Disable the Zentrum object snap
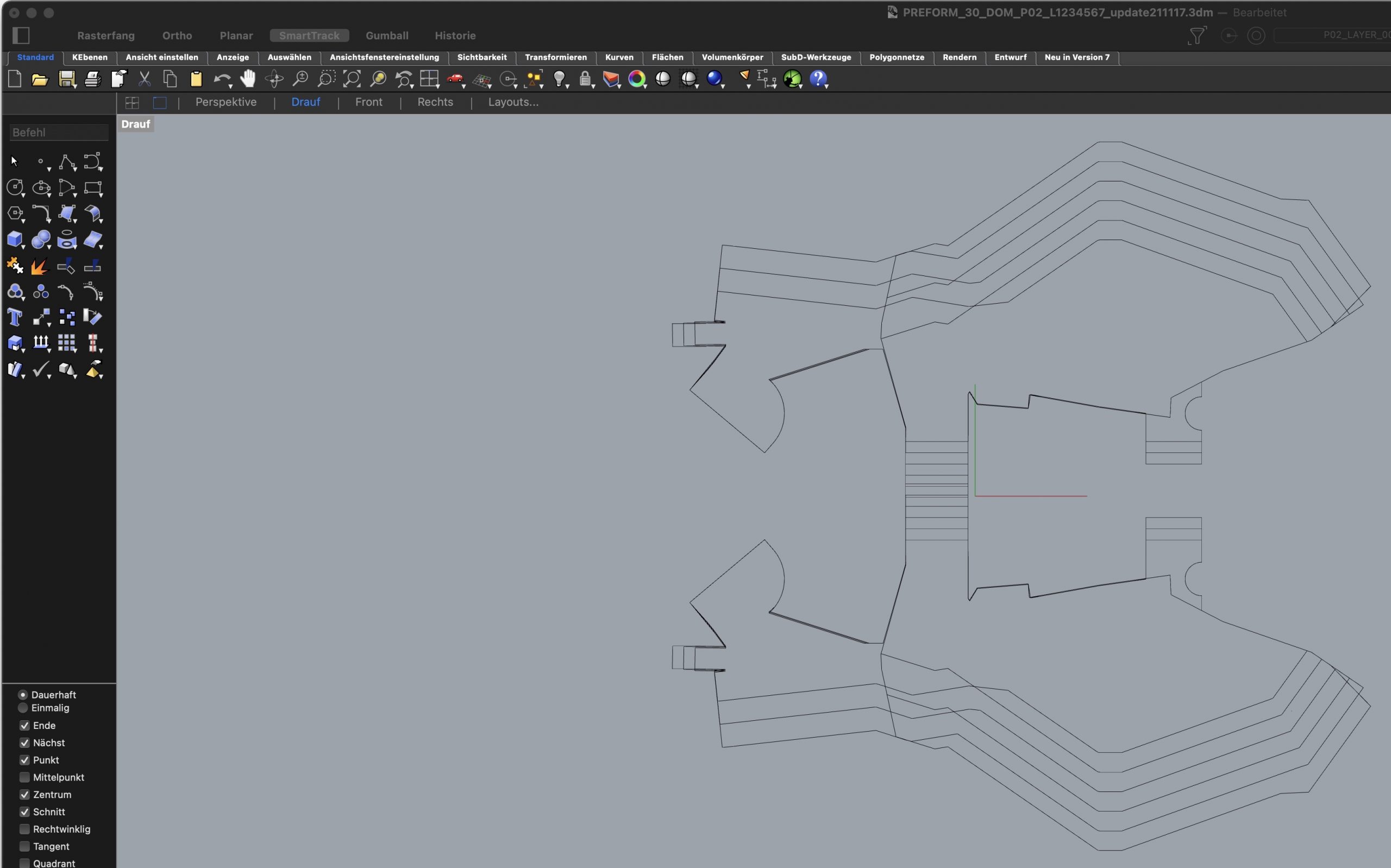The width and height of the screenshot is (1391, 868). (24, 795)
